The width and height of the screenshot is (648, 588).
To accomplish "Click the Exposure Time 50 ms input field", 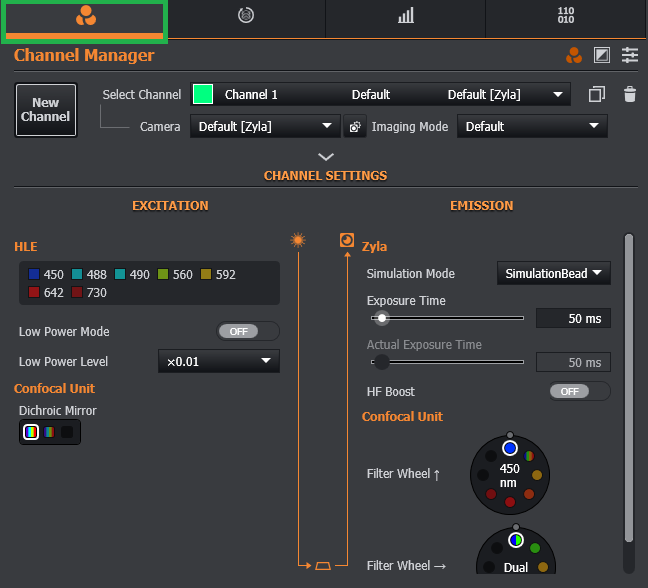I will pyautogui.click(x=573, y=318).
